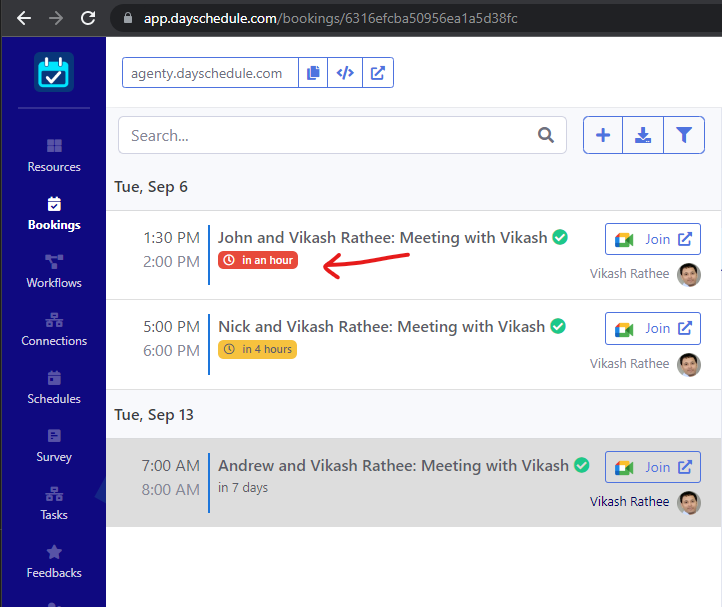Click the 5:00 PM start time
The height and width of the screenshot is (607, 722).
[171, 327]
